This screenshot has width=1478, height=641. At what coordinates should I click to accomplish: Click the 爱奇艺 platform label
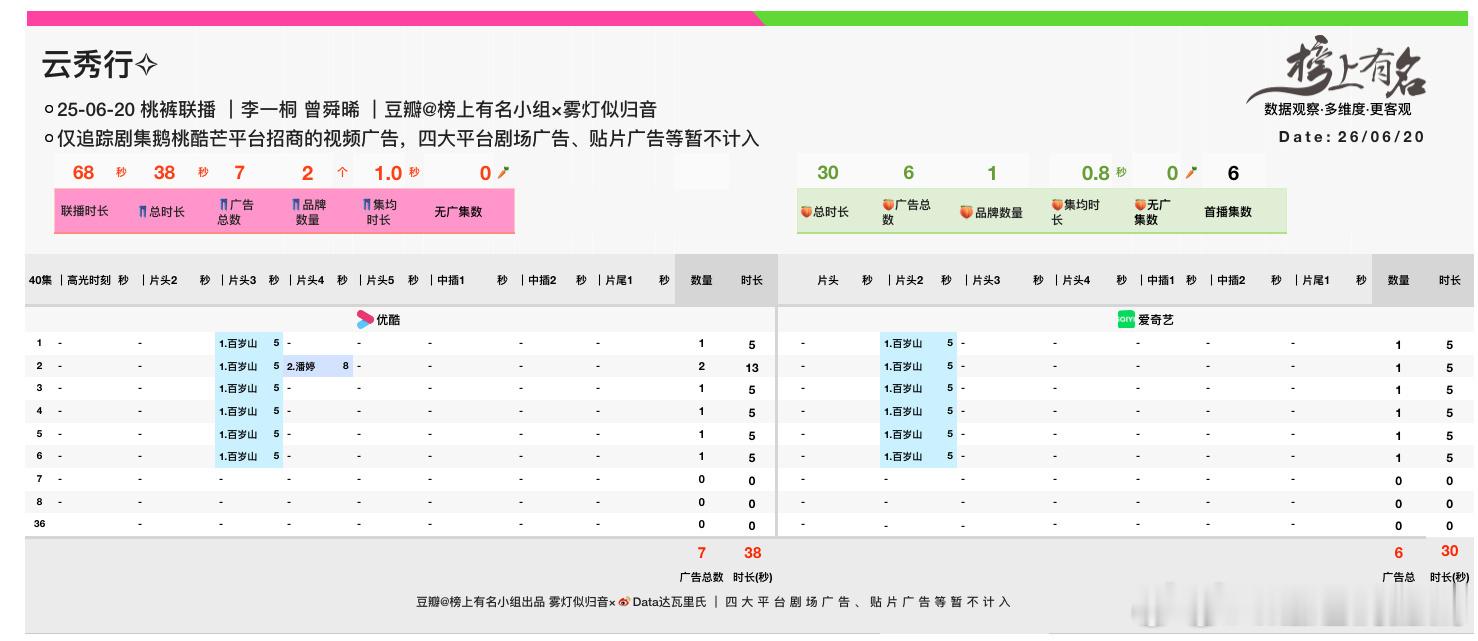tap(1156, 320)
